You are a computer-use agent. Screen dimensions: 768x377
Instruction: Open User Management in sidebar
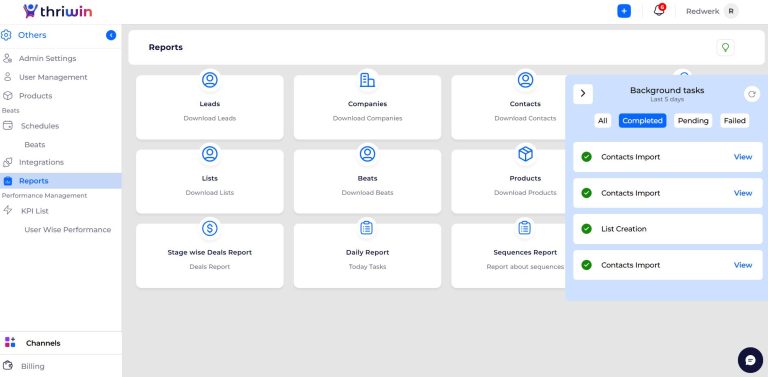(53, 77)
